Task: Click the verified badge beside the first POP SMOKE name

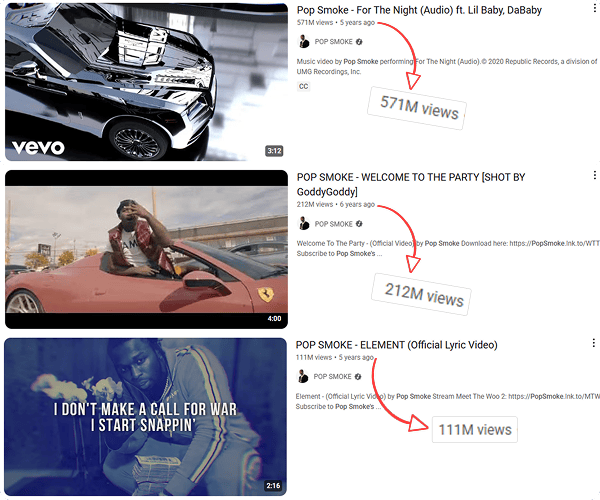Action: coord(359,42)
